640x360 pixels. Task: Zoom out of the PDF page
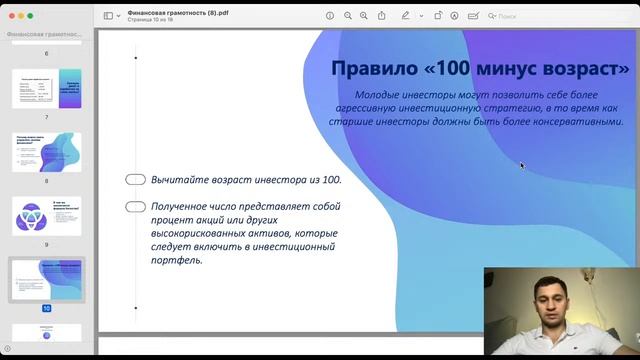coord(348,16)
